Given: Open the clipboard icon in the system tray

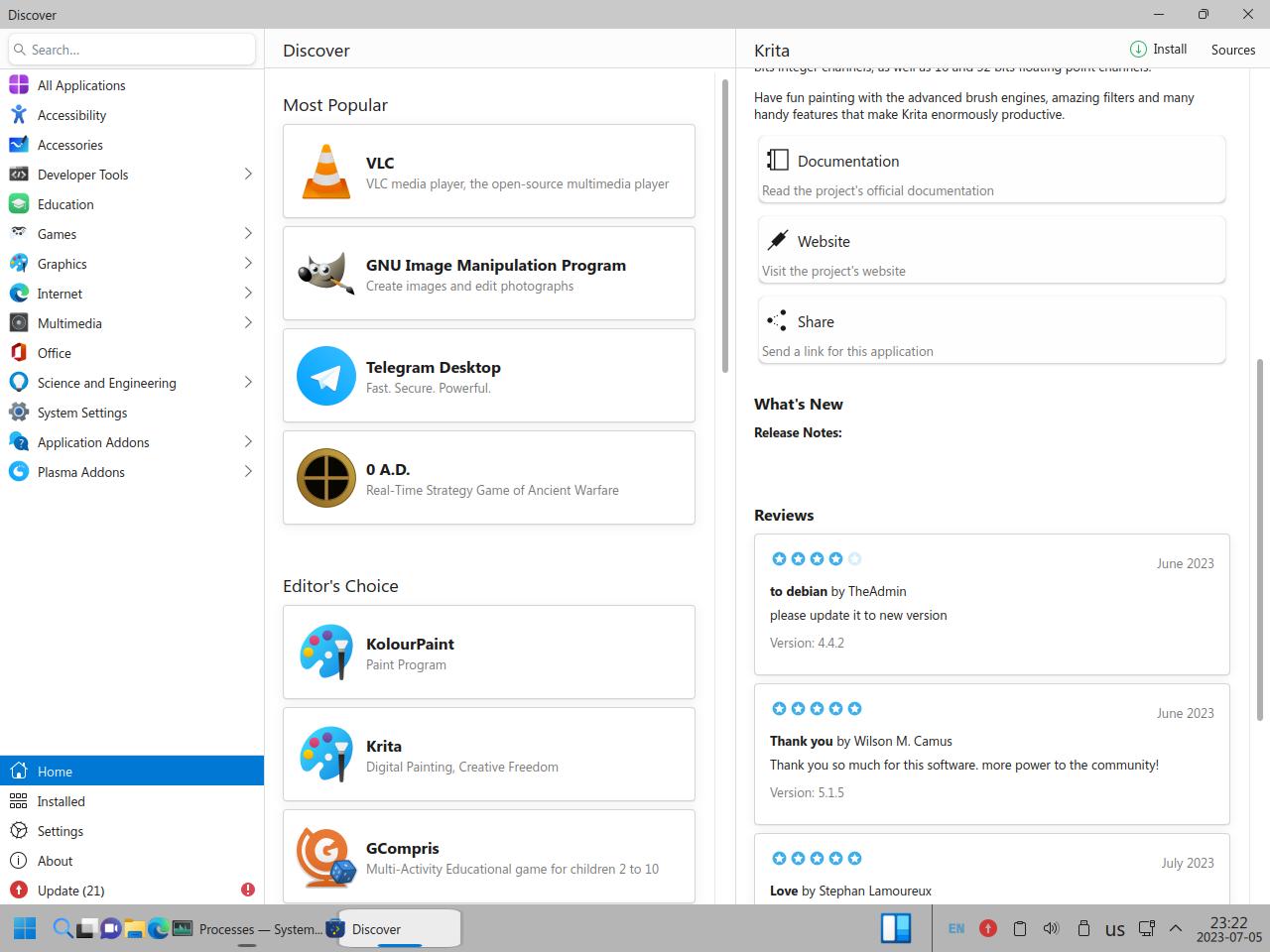Looking at the screenshot, I should (x=1019, y=929).
